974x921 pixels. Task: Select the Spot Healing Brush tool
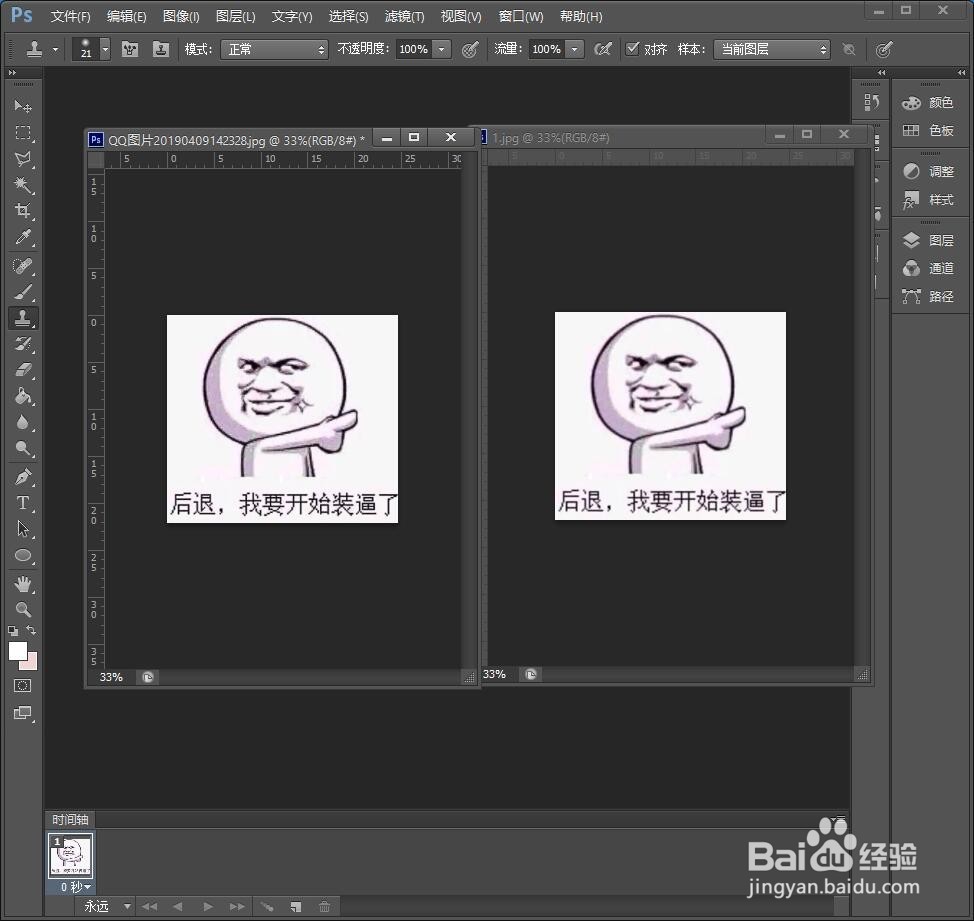point(23,266)
